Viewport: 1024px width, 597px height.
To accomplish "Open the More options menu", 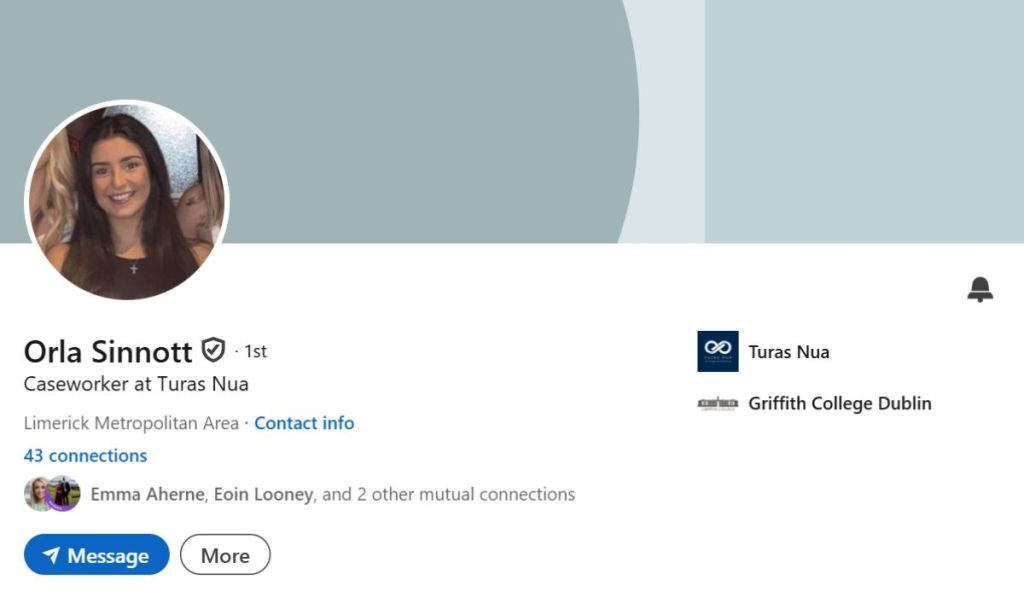I will [x=225, y=555].
